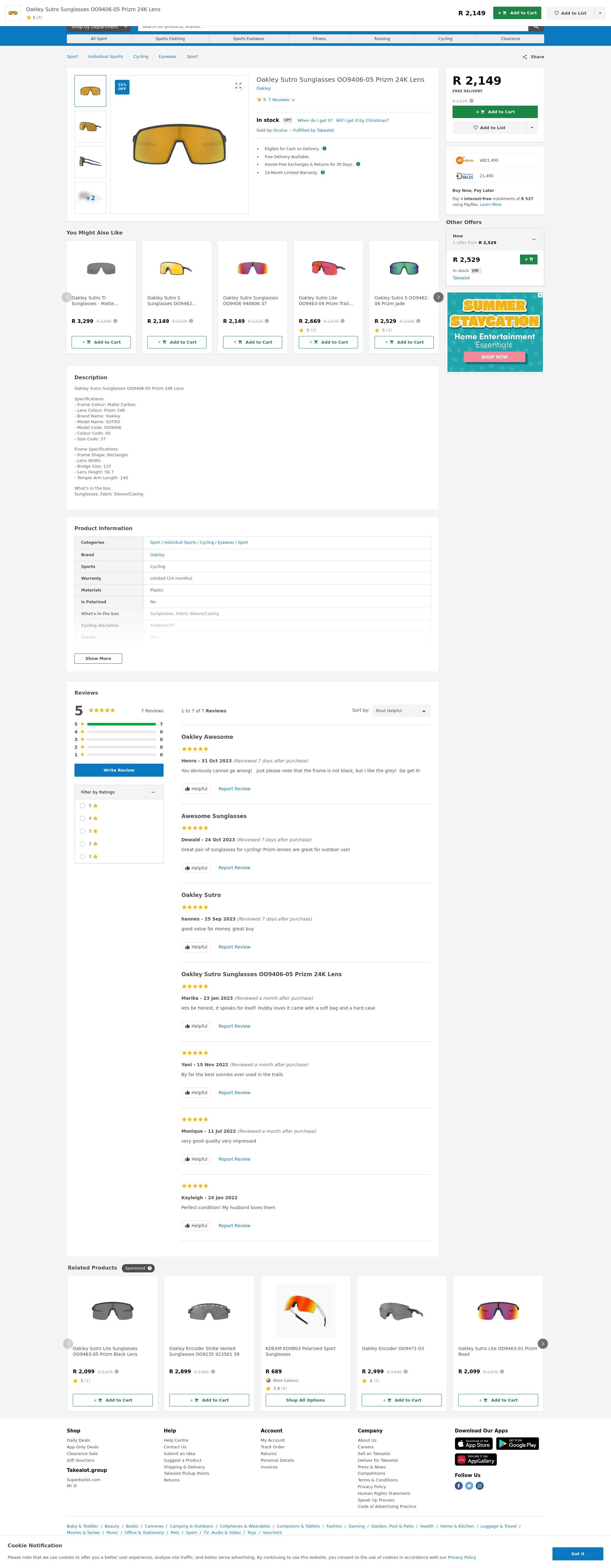Click the info icon on Oakley Sutro TI card

pyautogui.click(x=116, y=321)
